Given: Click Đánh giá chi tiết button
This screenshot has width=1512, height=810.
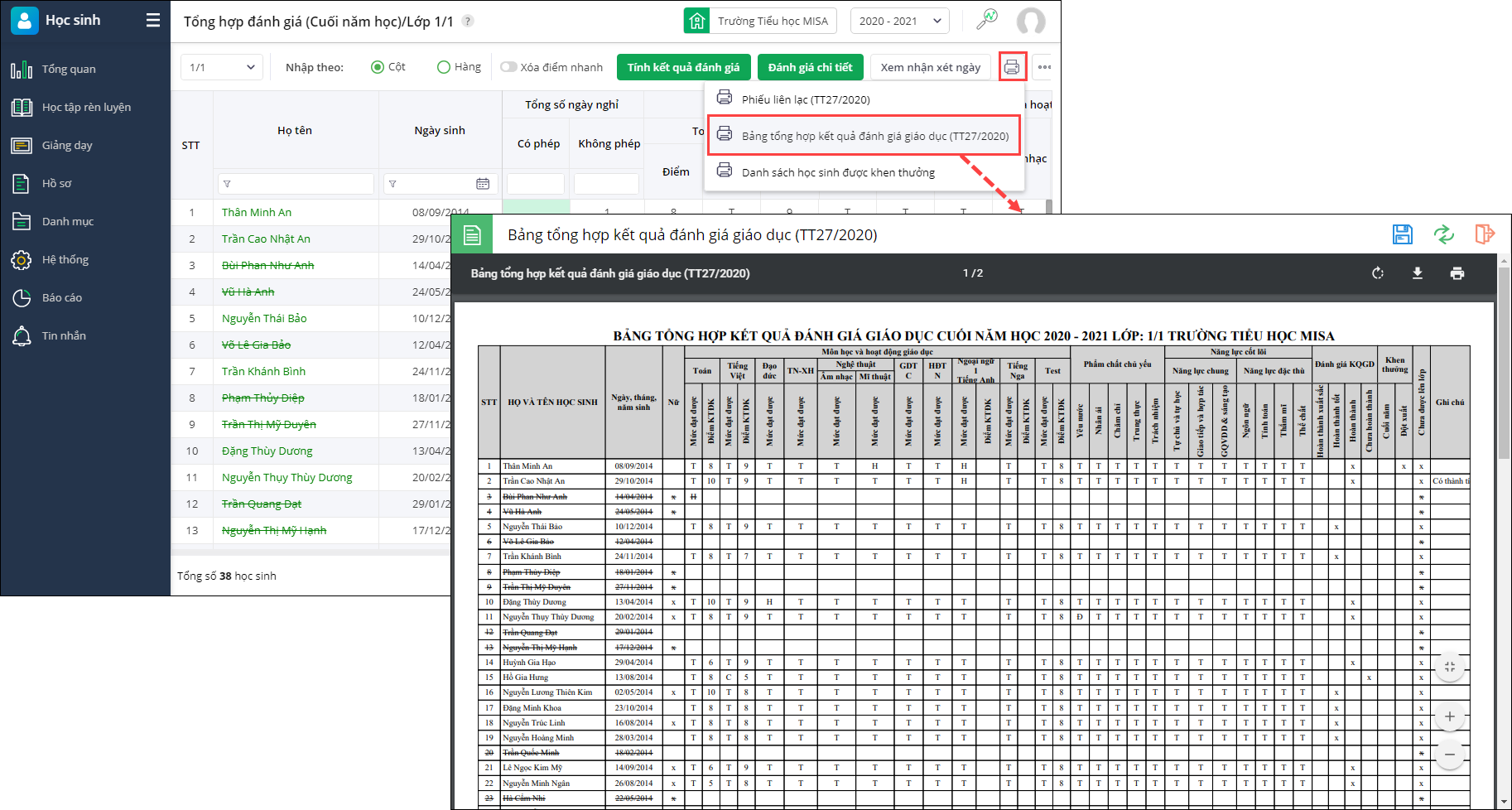Looking at the screenshot, I should (810, 67).
